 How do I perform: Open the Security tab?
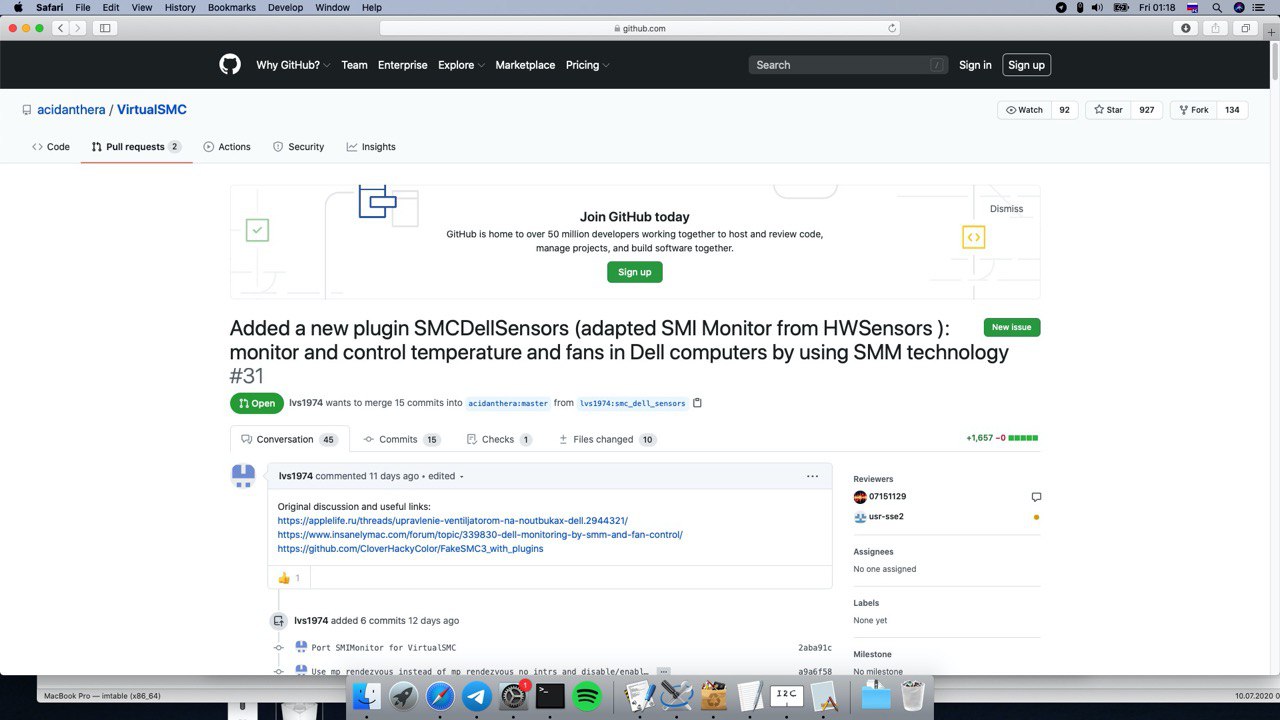click(x=298, y=147)
